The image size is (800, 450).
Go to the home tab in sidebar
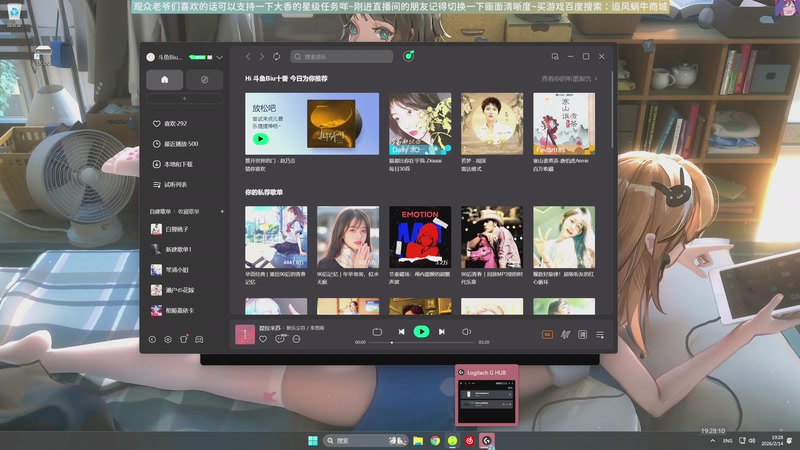click(x=164, y=80)
